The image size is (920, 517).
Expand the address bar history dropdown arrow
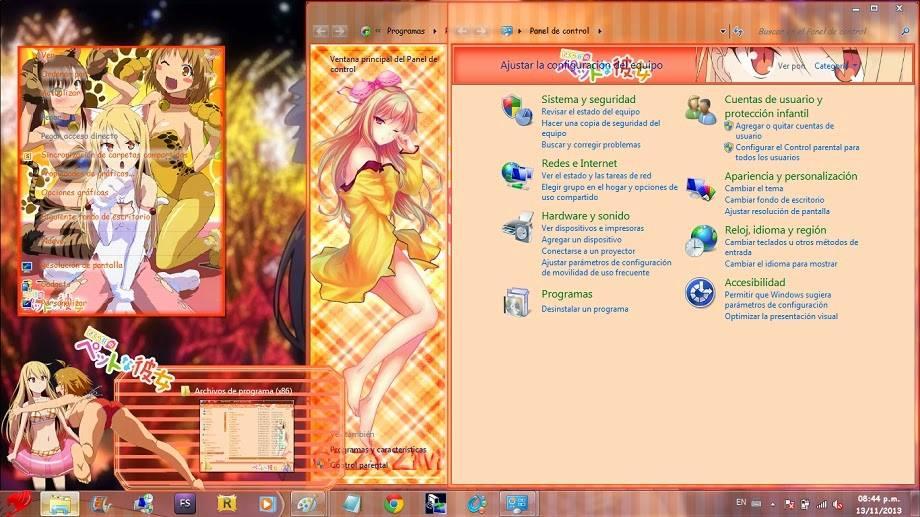[x=723, y=31]
